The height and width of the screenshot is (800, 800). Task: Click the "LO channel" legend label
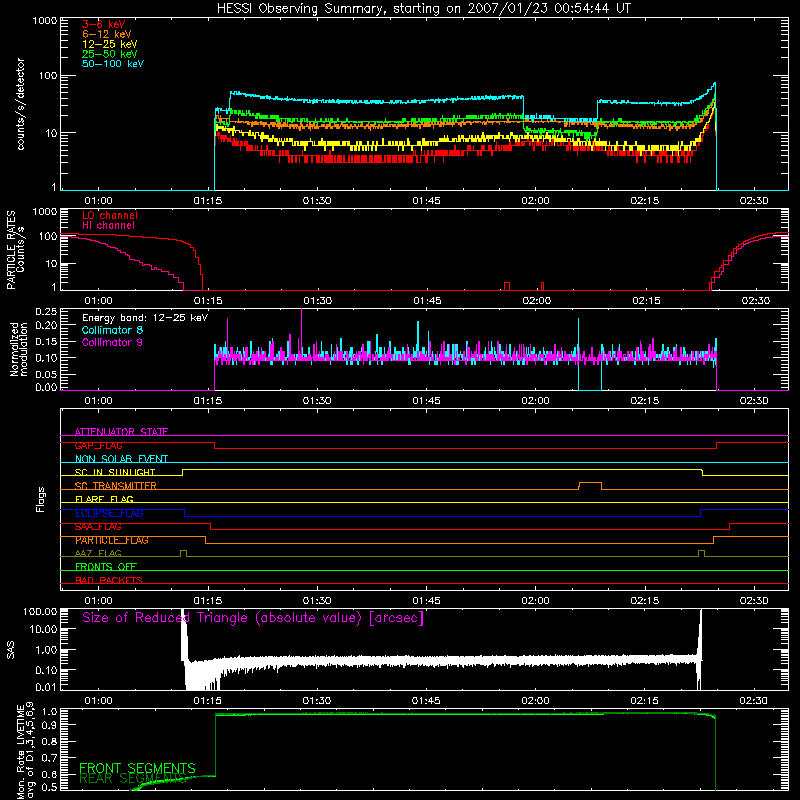(x=110, y=215)
